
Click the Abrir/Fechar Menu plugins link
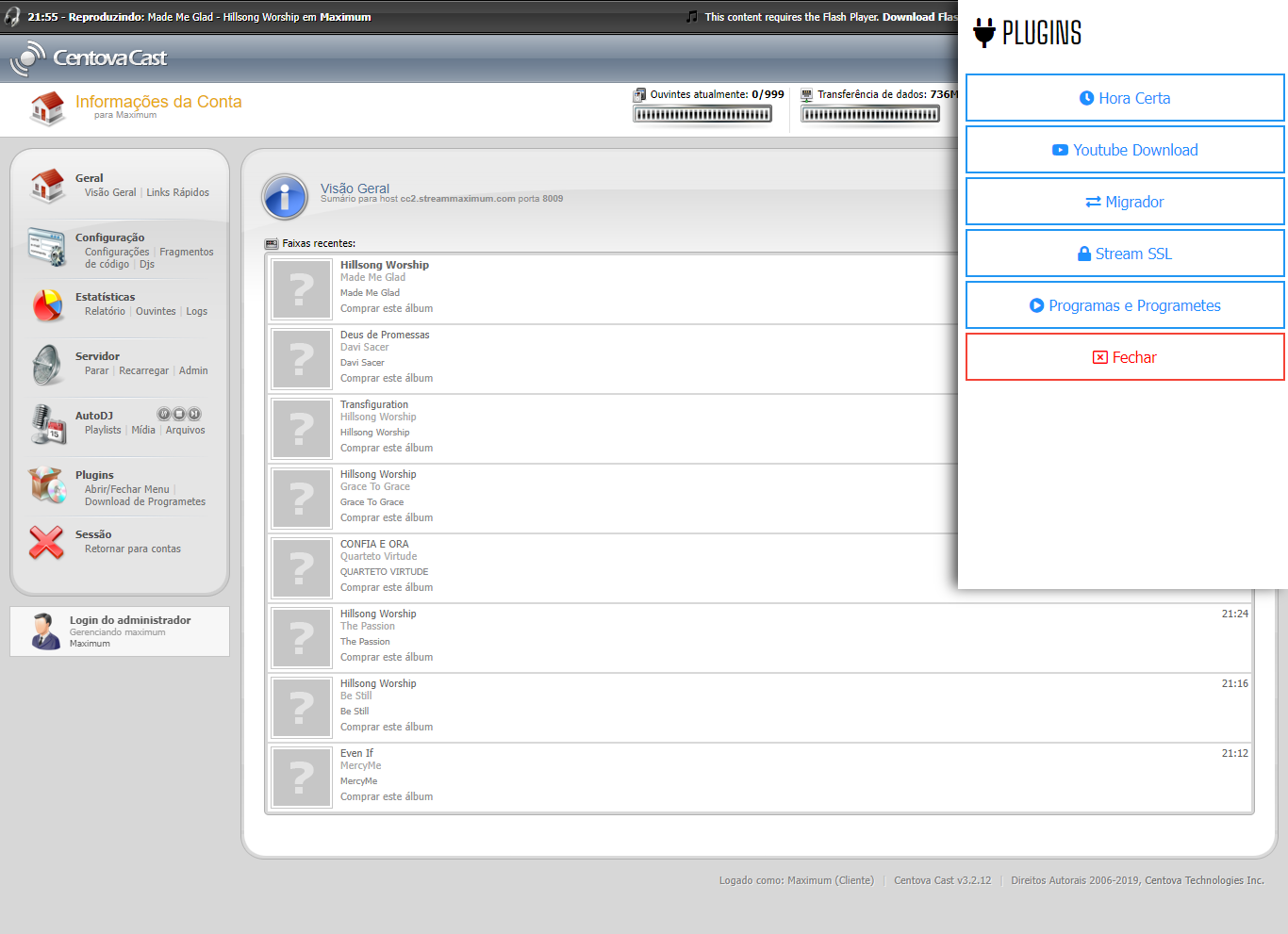[x=127, y=489]
